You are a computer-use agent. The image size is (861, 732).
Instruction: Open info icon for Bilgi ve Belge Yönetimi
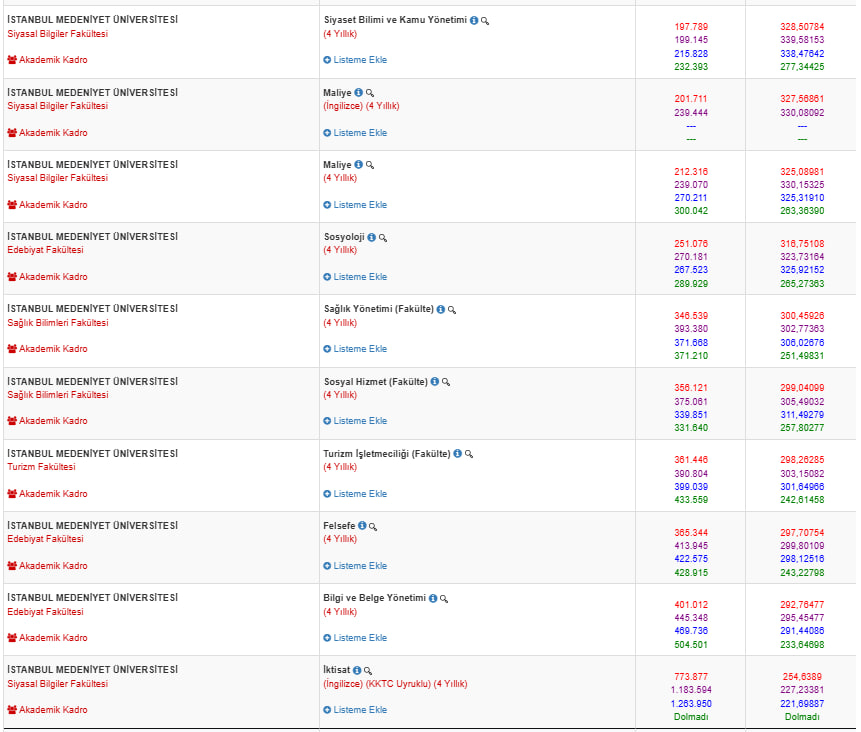pyautogui.click(x=433, y=598)
